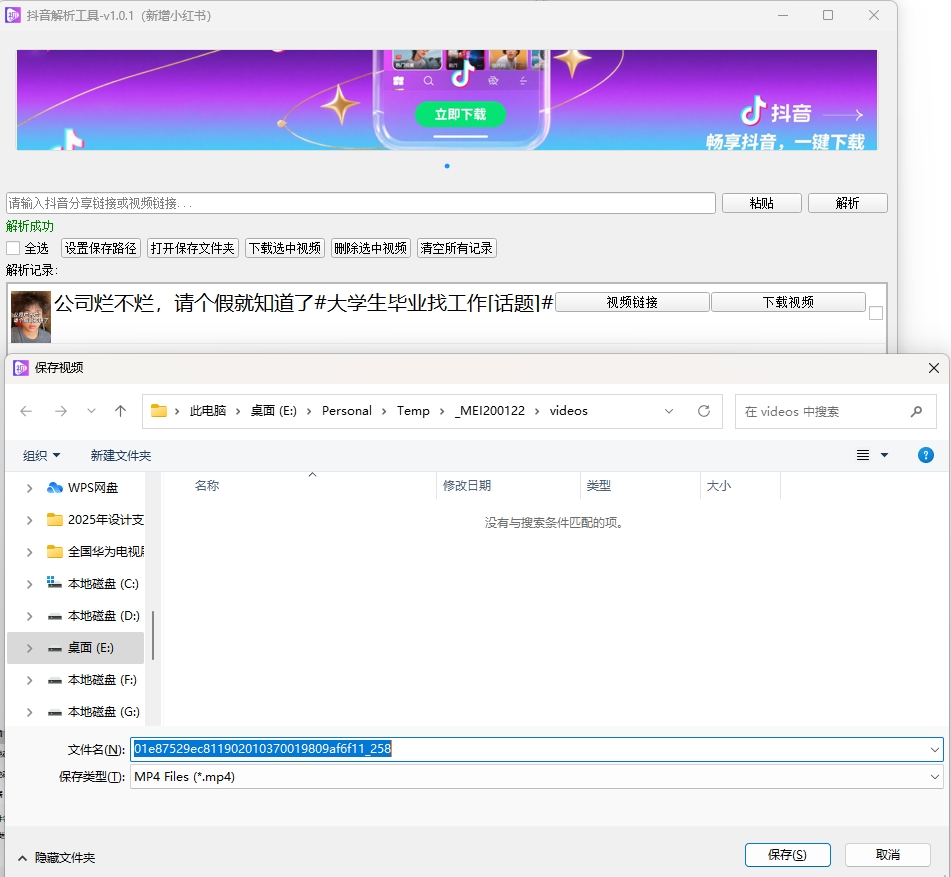Expand the address bar path history dropdown
This screenshot has width=951, height=877.
(x=669, y=411)
